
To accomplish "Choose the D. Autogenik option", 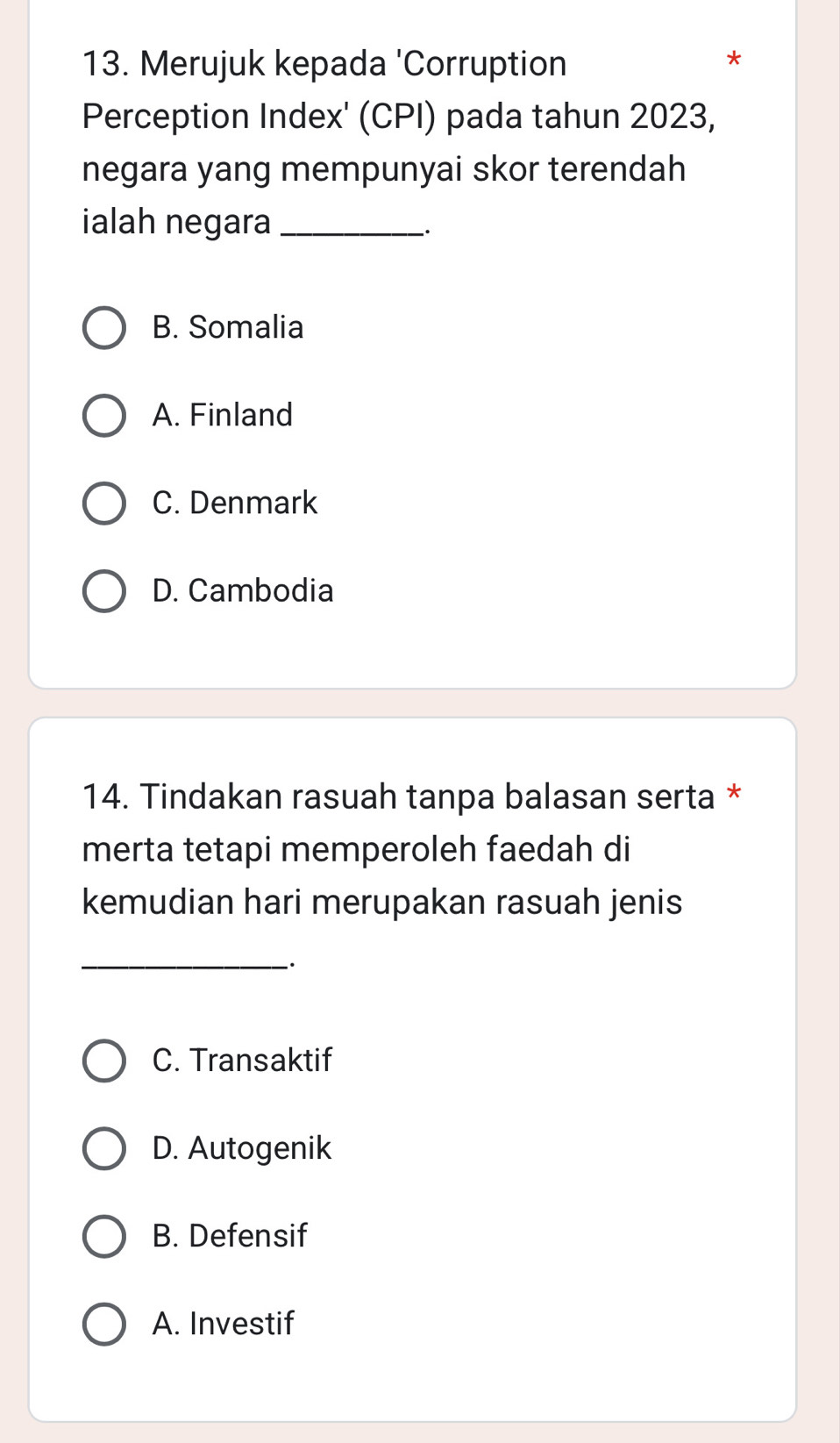I will coord(103,1147).
